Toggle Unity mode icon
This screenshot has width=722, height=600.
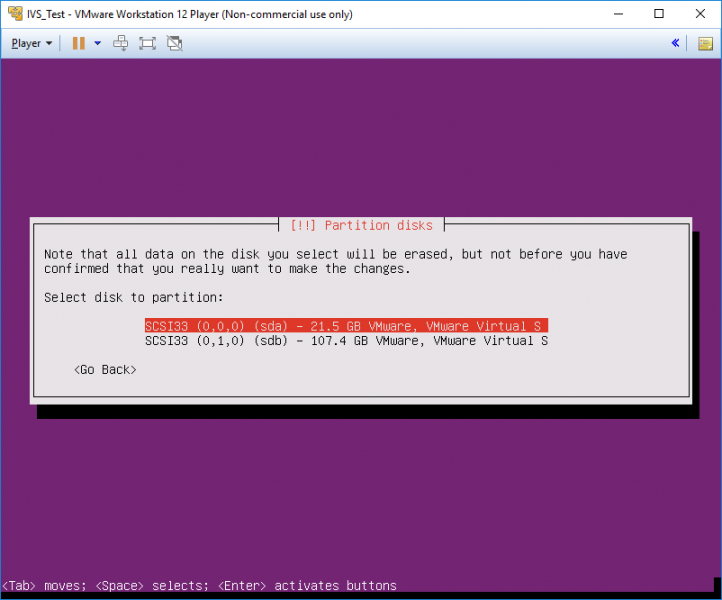(175, 43)
